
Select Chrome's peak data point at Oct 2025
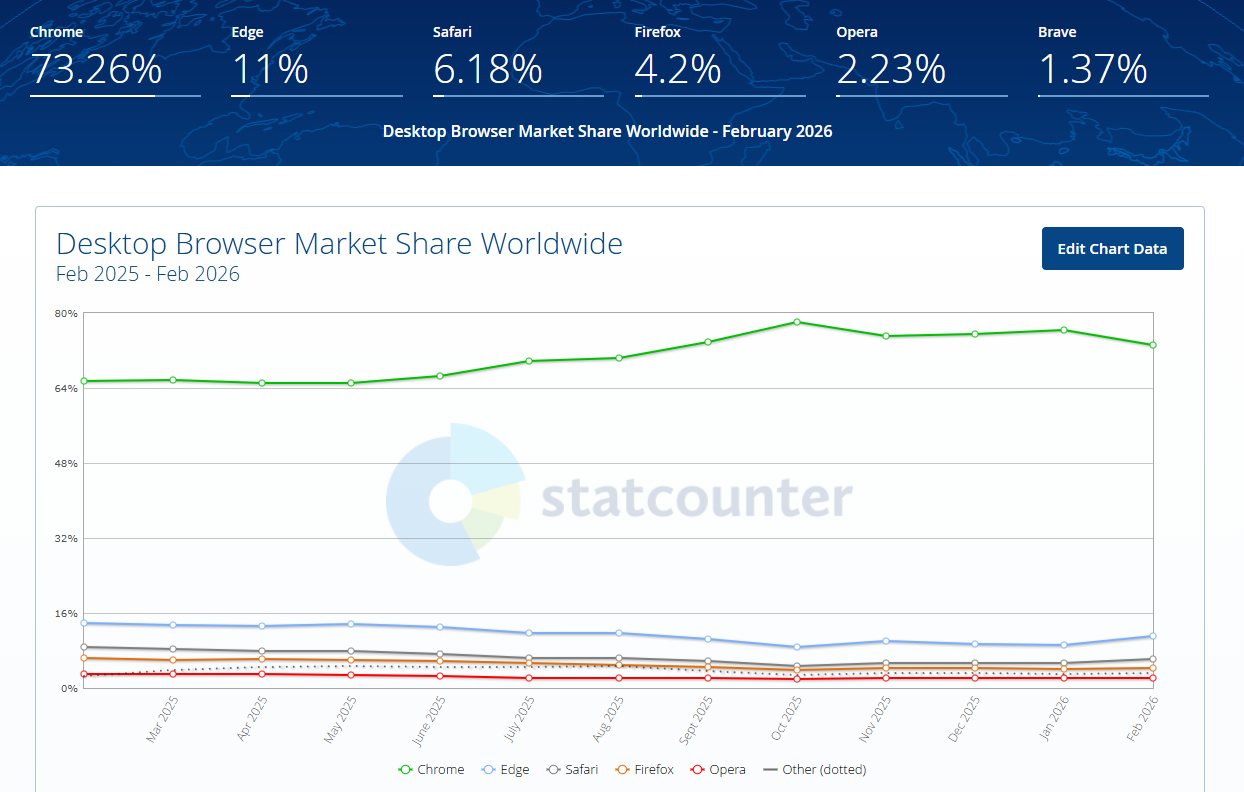(x=797, y=322)
